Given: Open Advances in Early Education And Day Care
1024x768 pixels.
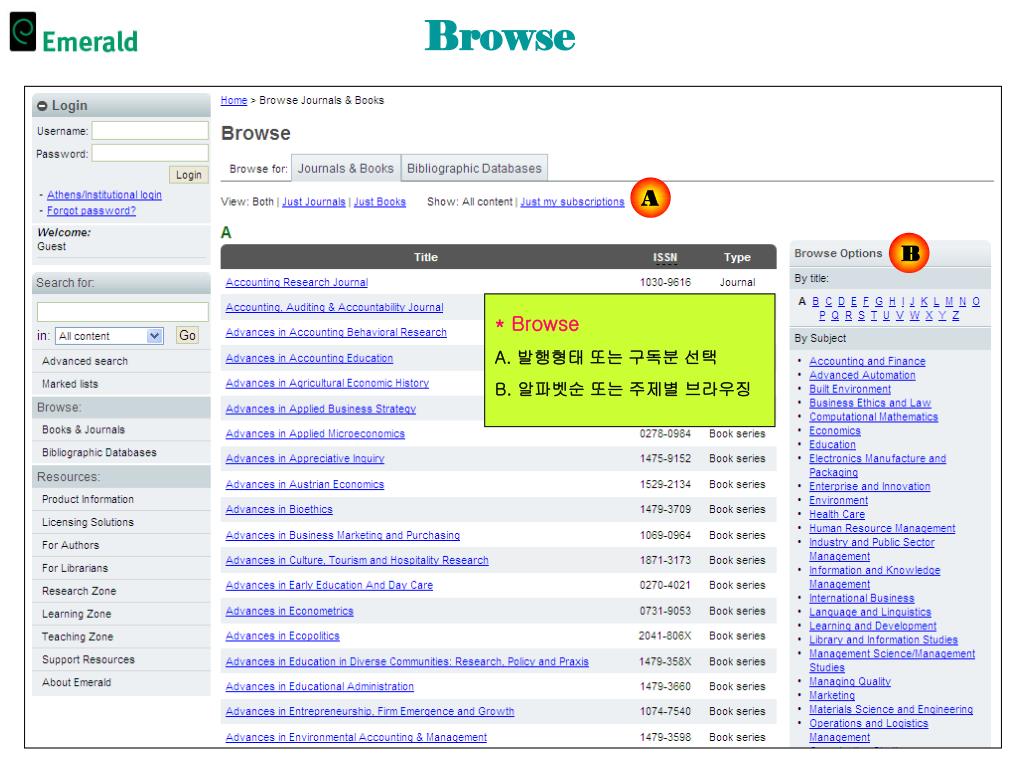Looking at the screenshot, I should pyautogui.click(x=329, y=585).
